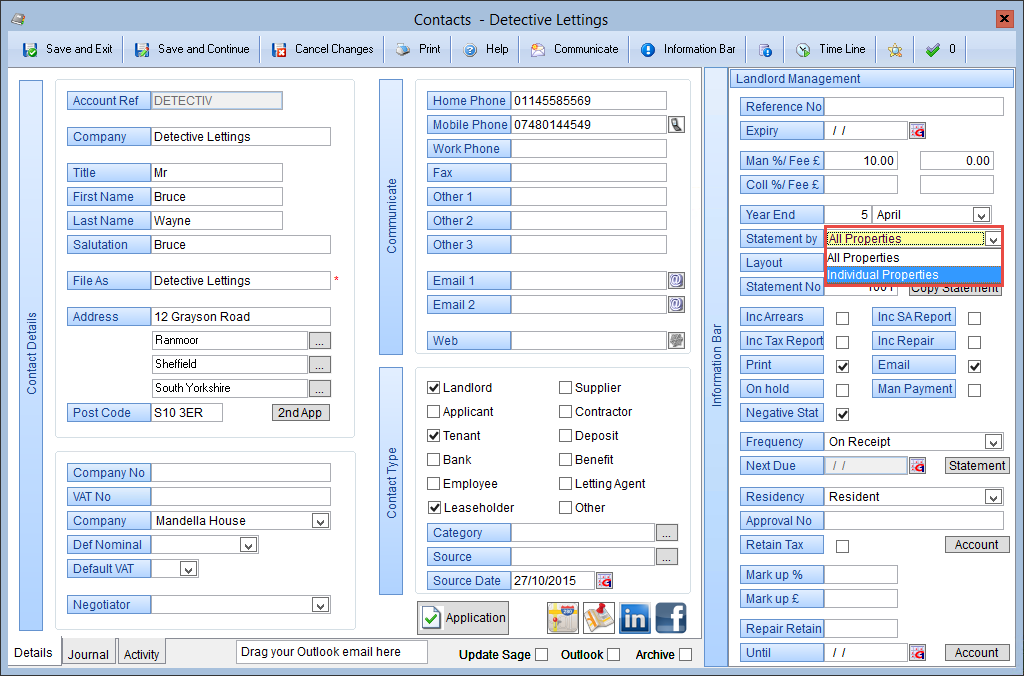Click the @ icon next to Email 1

677,280
